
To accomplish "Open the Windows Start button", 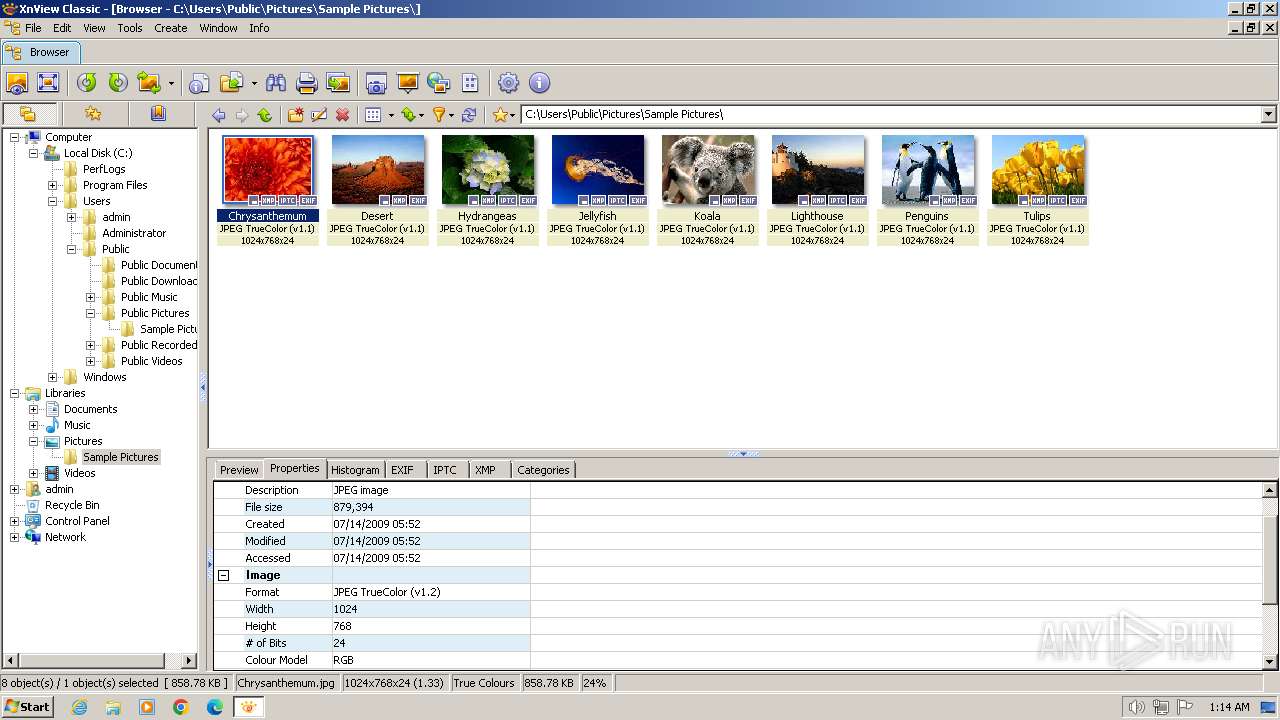I will coord(27,707).
